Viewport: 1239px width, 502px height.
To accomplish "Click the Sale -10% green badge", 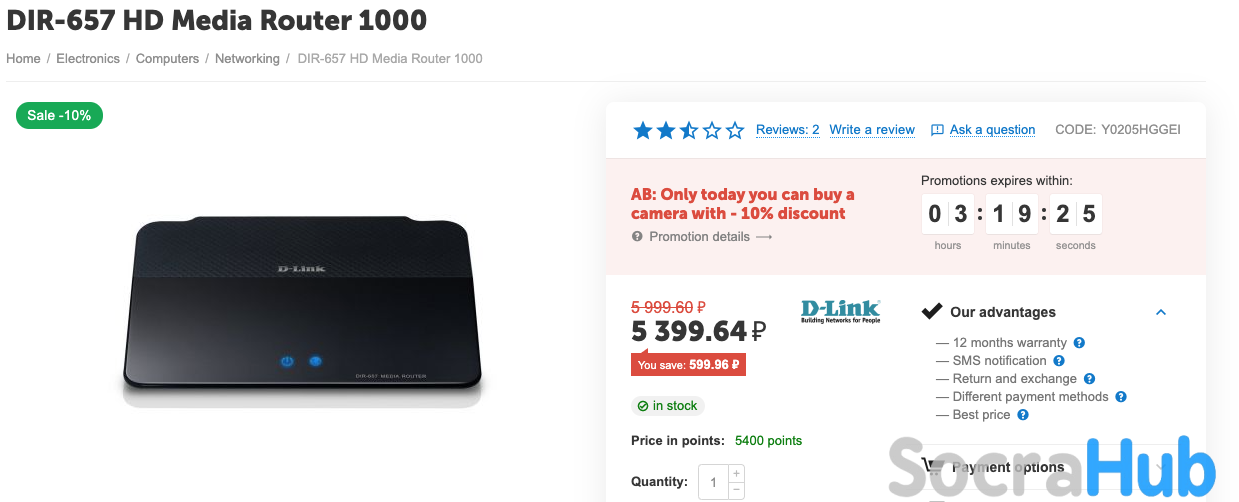I will (x=59, y=115).
